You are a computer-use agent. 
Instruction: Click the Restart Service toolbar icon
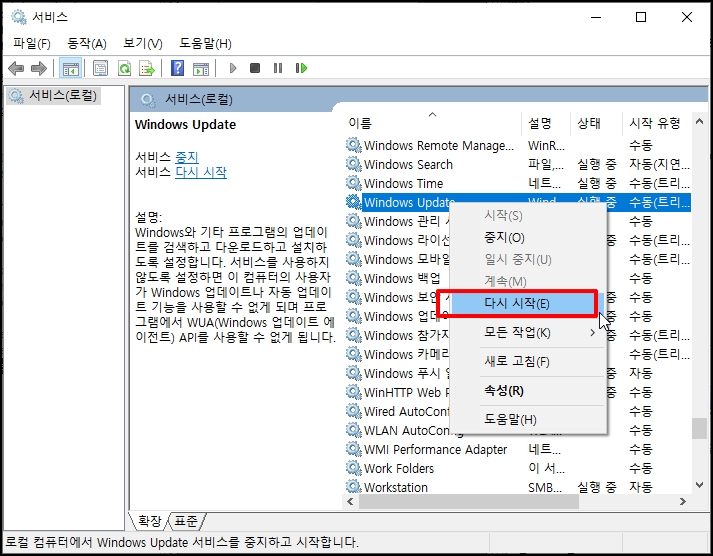coord(301,68)
